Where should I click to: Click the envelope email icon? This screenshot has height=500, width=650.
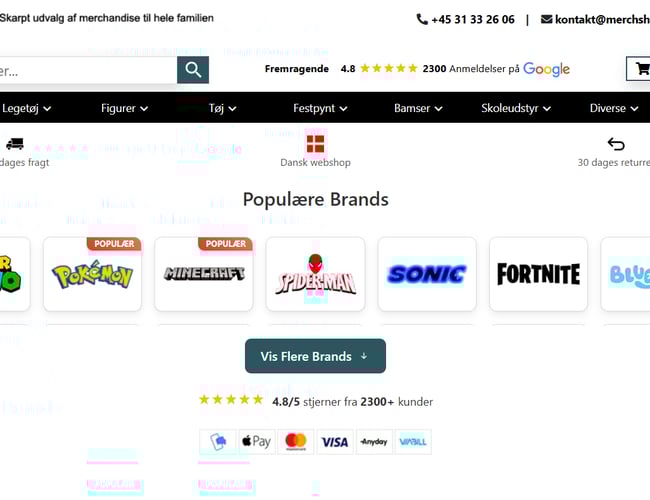[x=546, y=19]
